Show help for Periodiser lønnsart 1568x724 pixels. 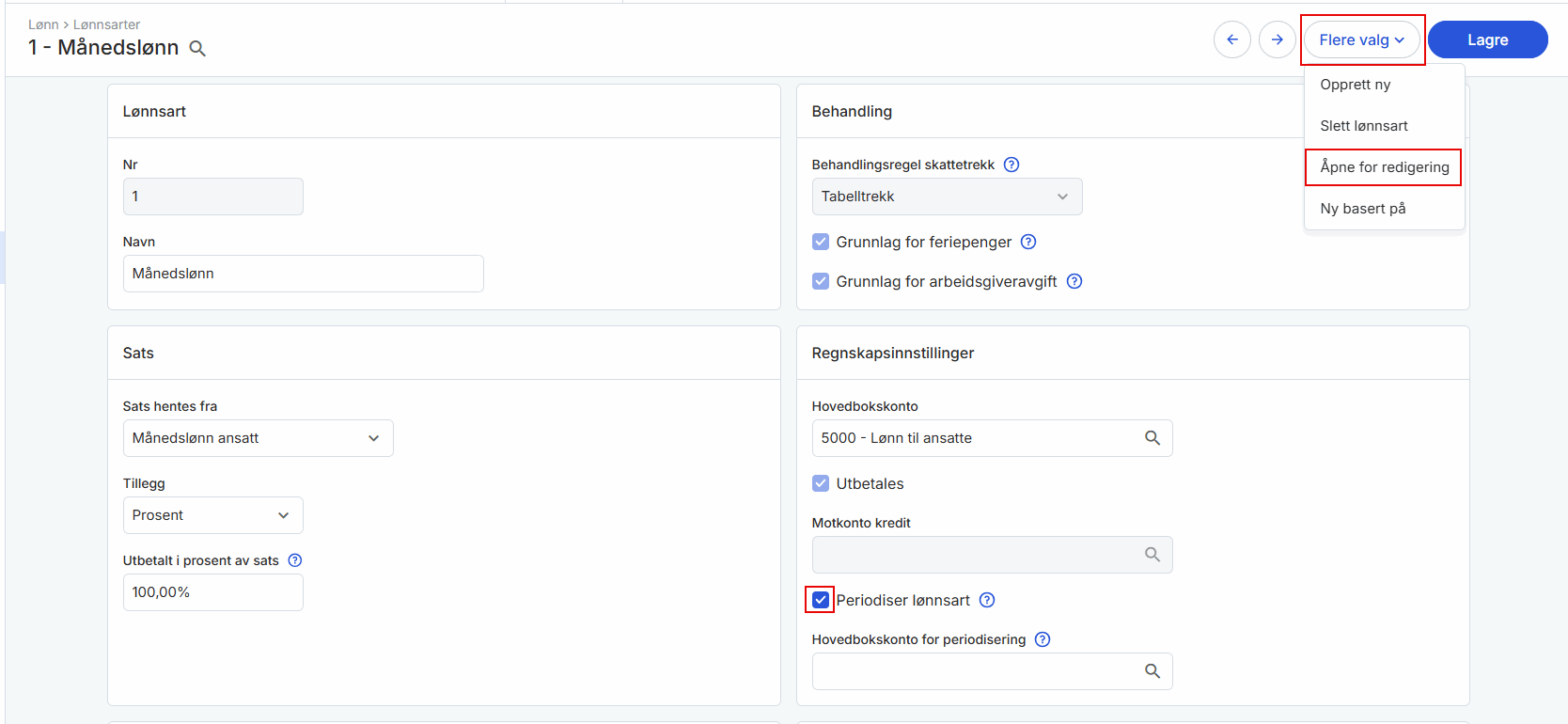987,600
